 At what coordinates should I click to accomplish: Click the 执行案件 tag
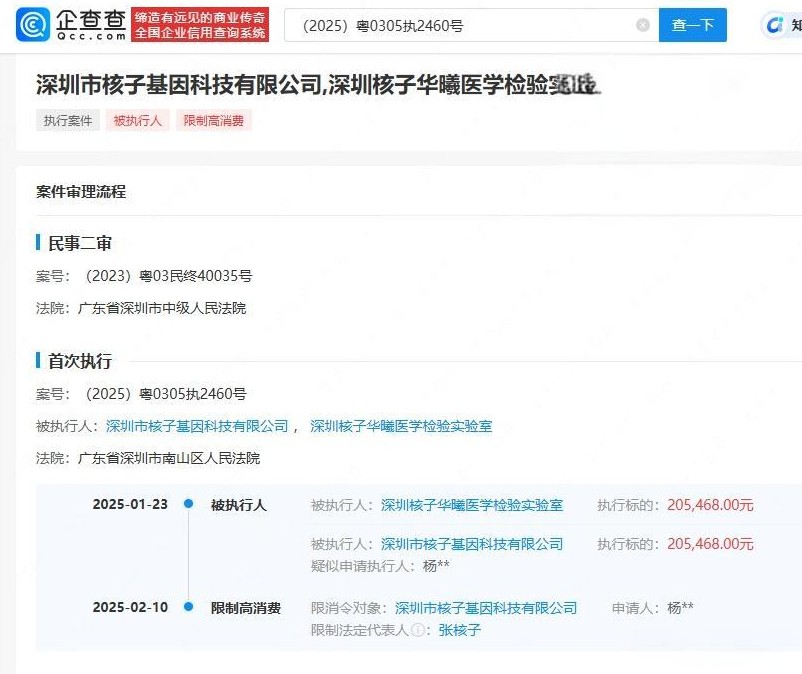(68, 121)
